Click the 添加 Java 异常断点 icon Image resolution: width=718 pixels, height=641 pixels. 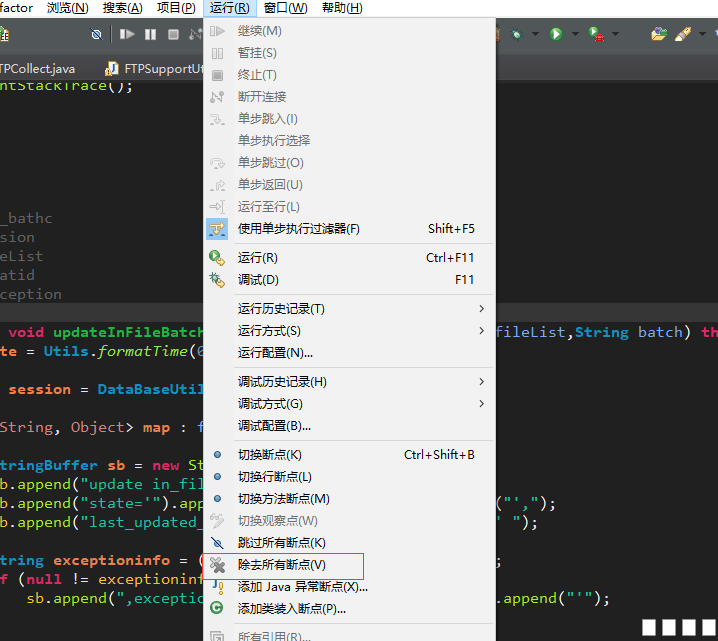click(x=217, y=587)
